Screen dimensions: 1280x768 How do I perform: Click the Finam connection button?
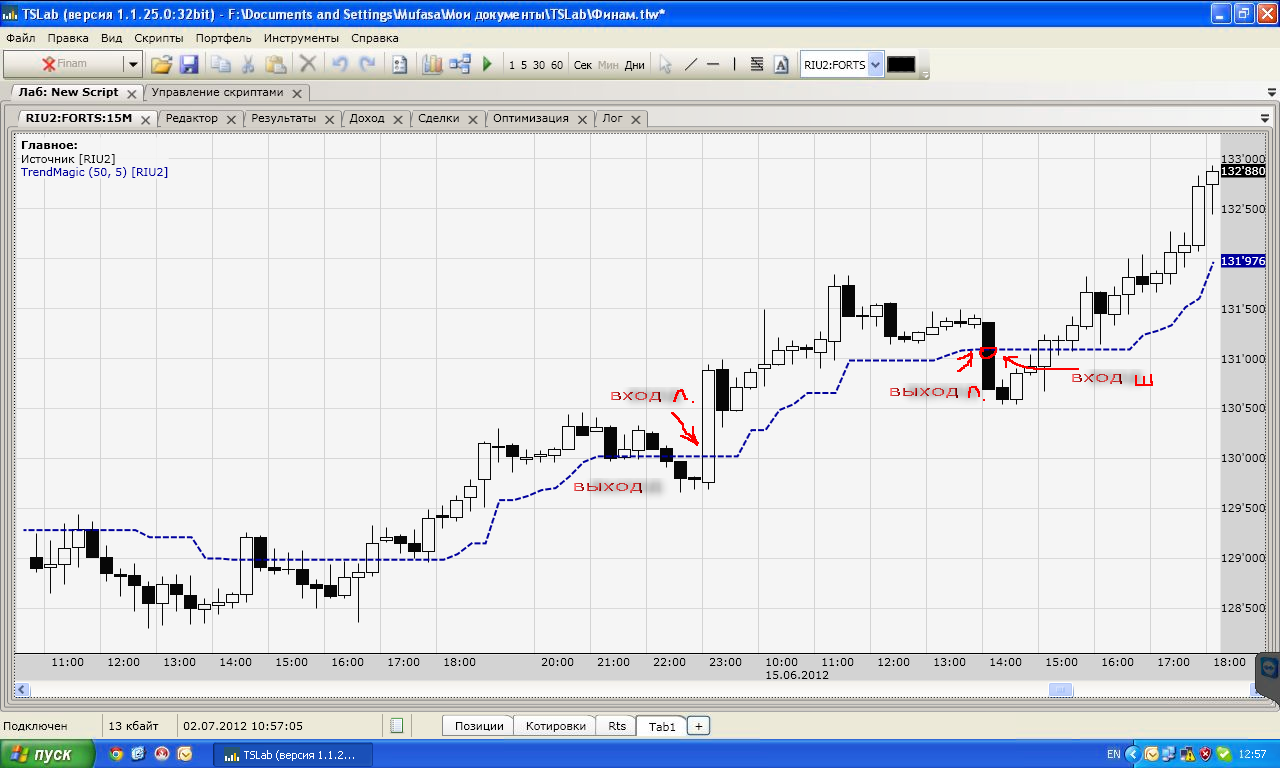[64, 64]
